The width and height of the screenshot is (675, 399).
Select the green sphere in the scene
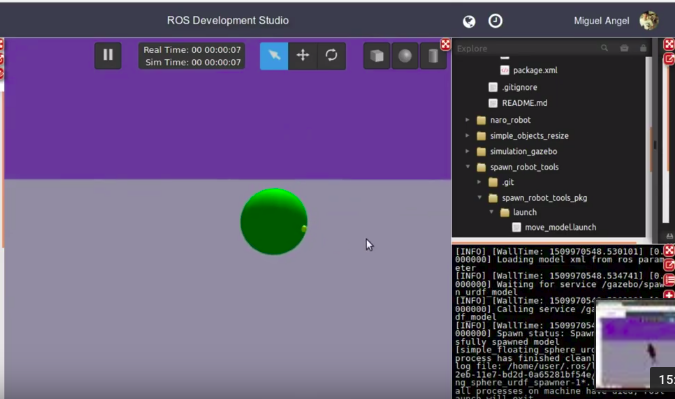(x=274, y=221)
